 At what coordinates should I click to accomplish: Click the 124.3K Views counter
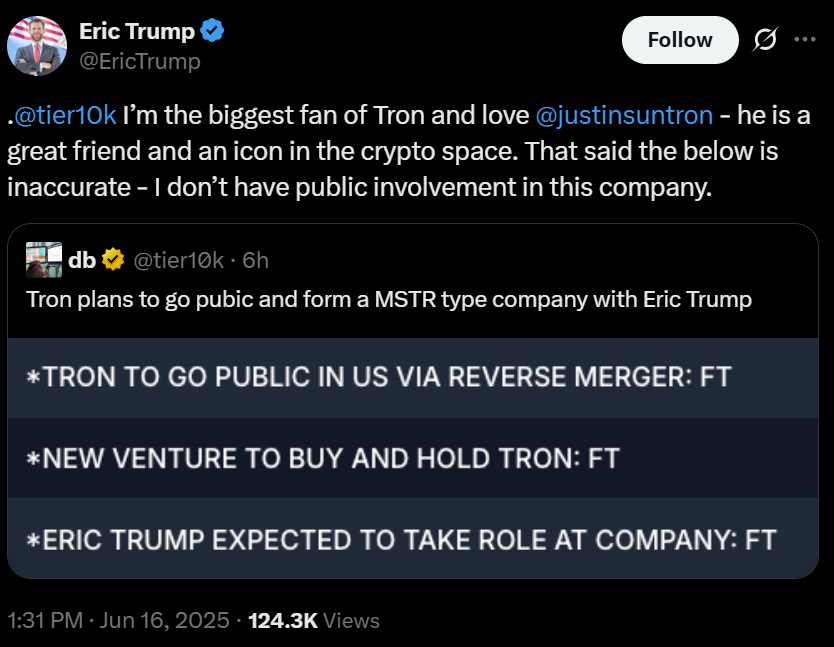pyautogui.click(x=313, y=621)
